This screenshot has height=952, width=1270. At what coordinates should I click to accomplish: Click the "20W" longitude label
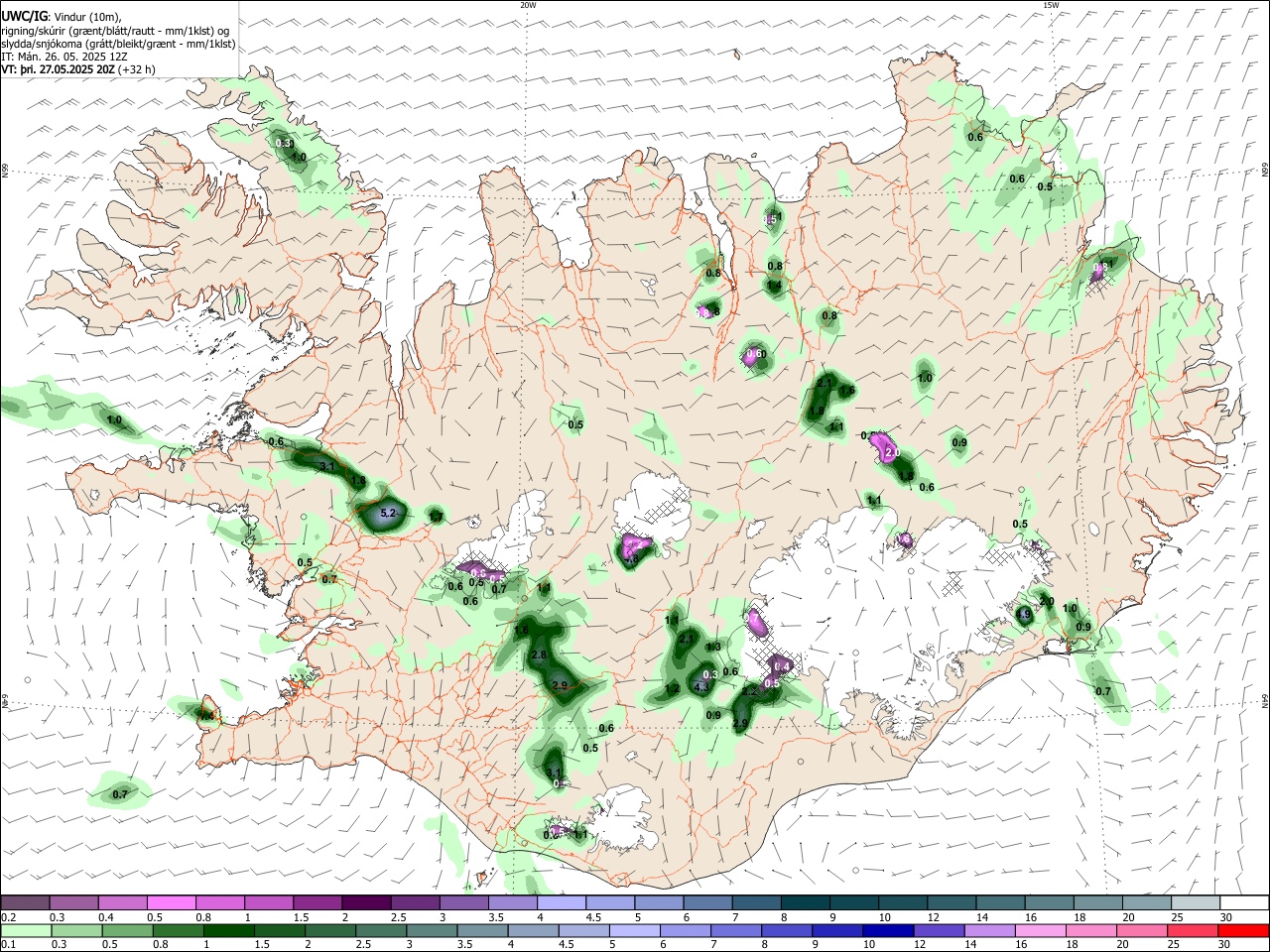coord(528,5)
